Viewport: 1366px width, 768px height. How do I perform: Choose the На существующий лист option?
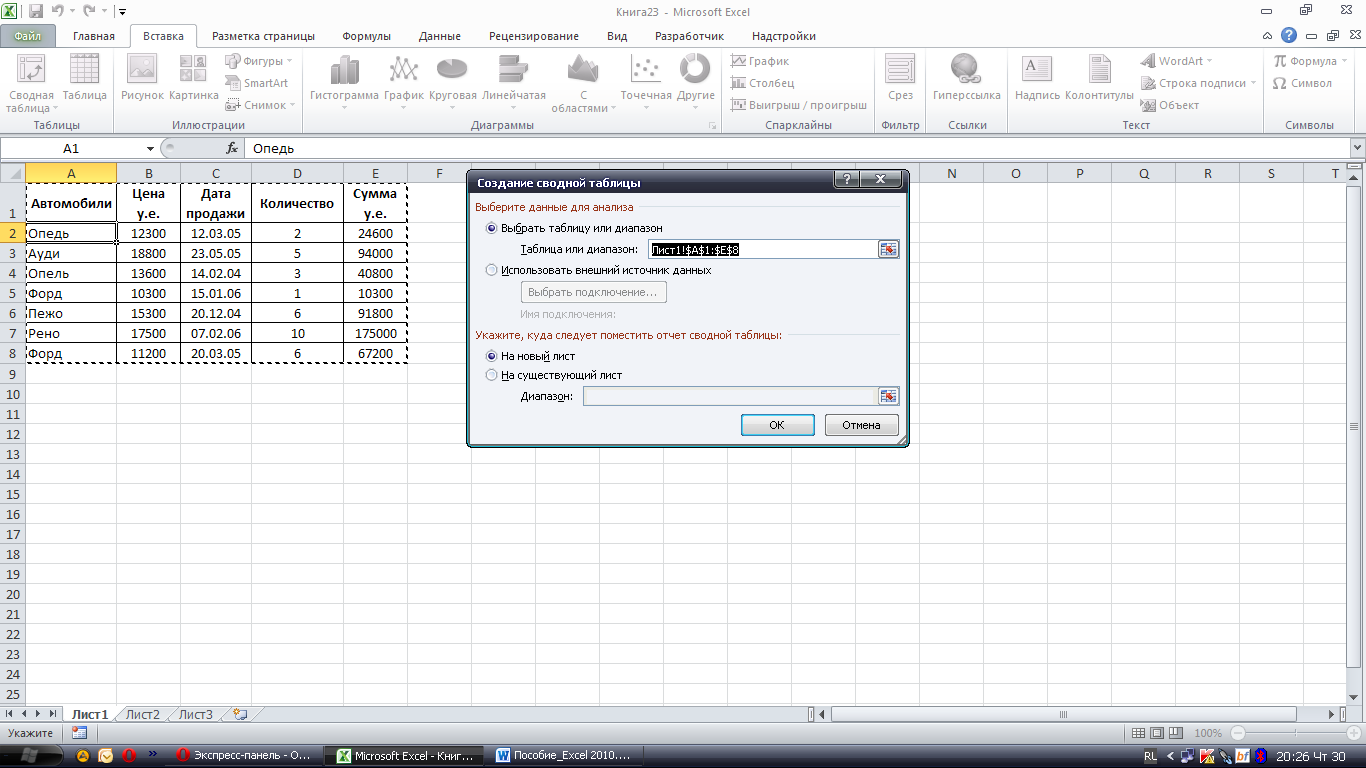(x=553, y=375)
